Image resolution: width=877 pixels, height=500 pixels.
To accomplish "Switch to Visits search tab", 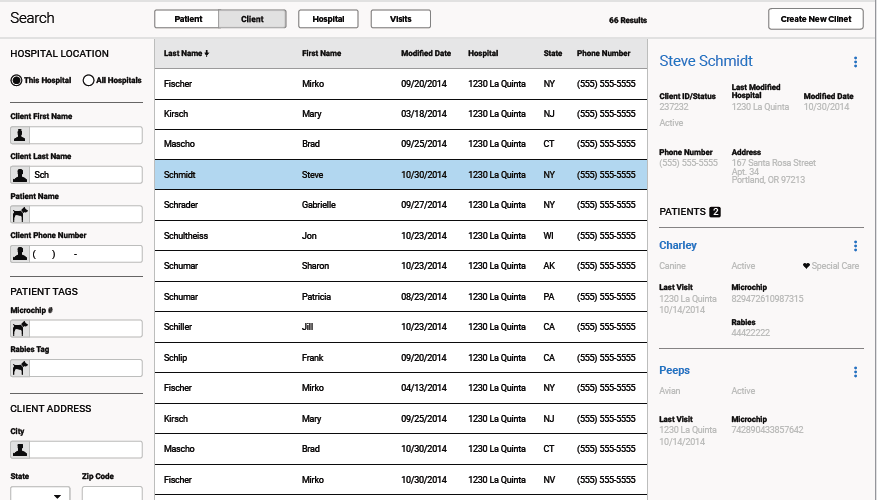I will 400,19.
